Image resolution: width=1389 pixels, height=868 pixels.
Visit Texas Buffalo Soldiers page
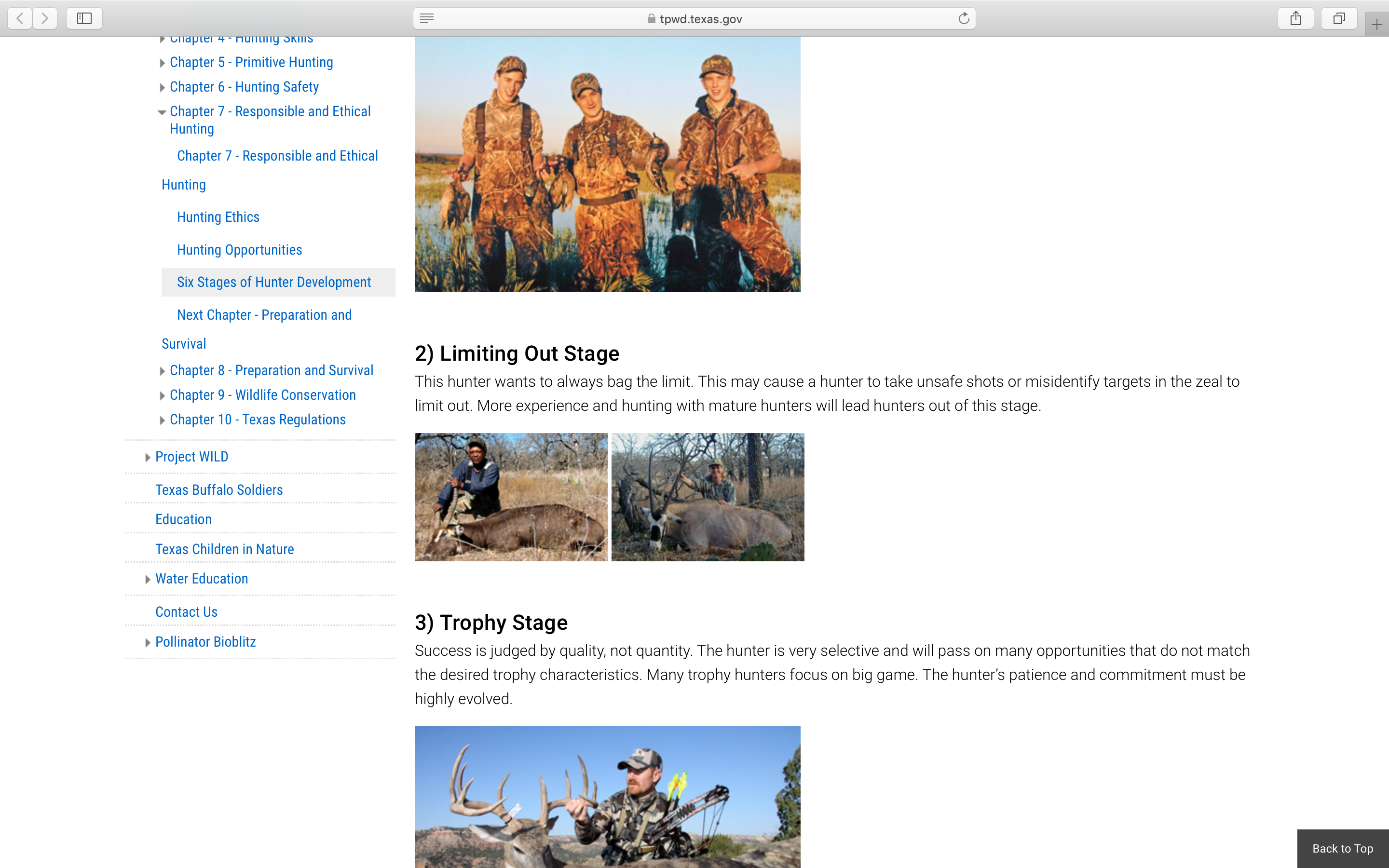pos(219,489)
